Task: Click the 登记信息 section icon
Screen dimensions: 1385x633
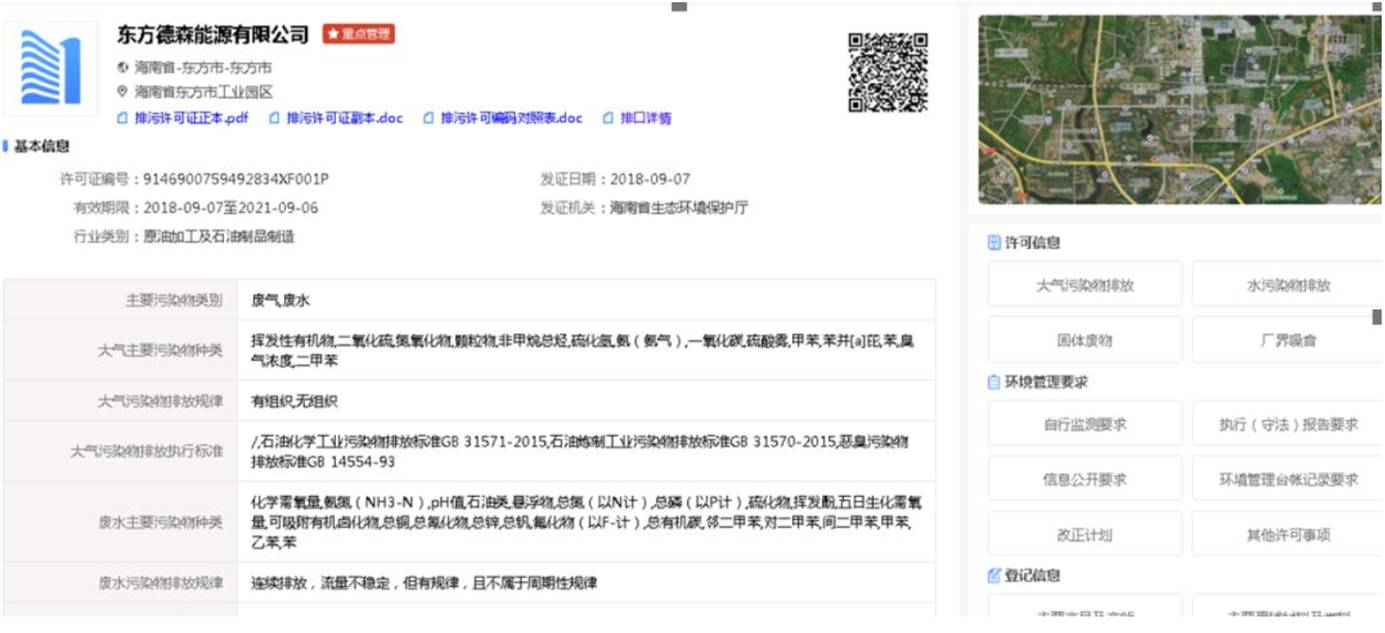Action: 994,575
